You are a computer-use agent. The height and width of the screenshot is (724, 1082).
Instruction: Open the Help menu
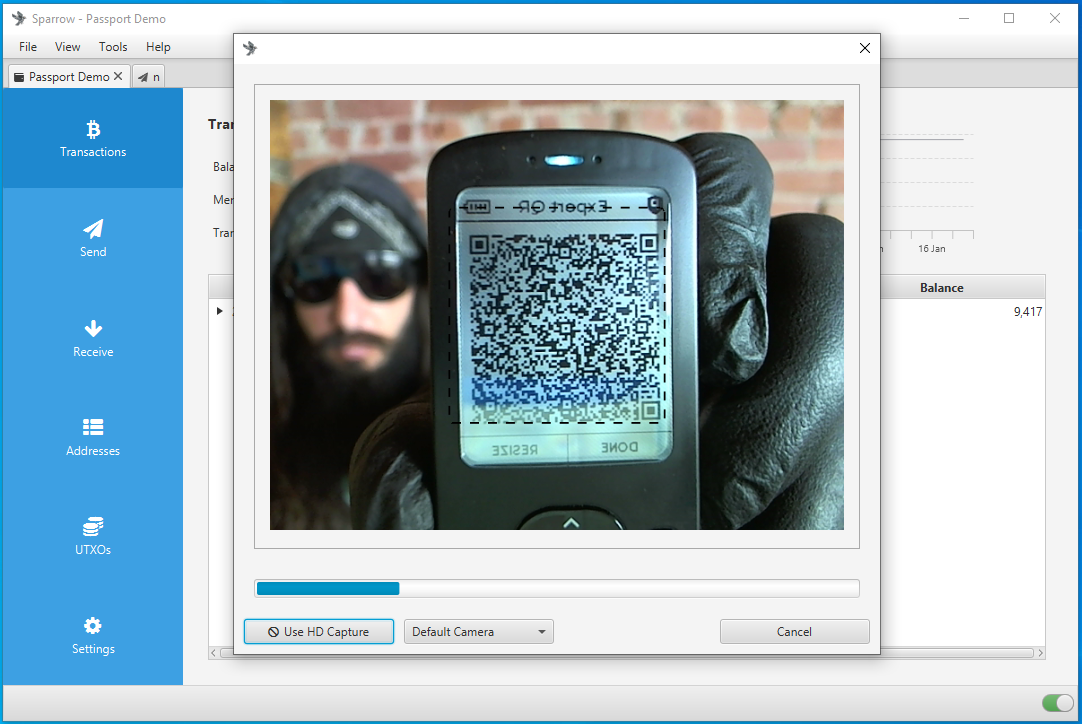(x=158, y=46)
